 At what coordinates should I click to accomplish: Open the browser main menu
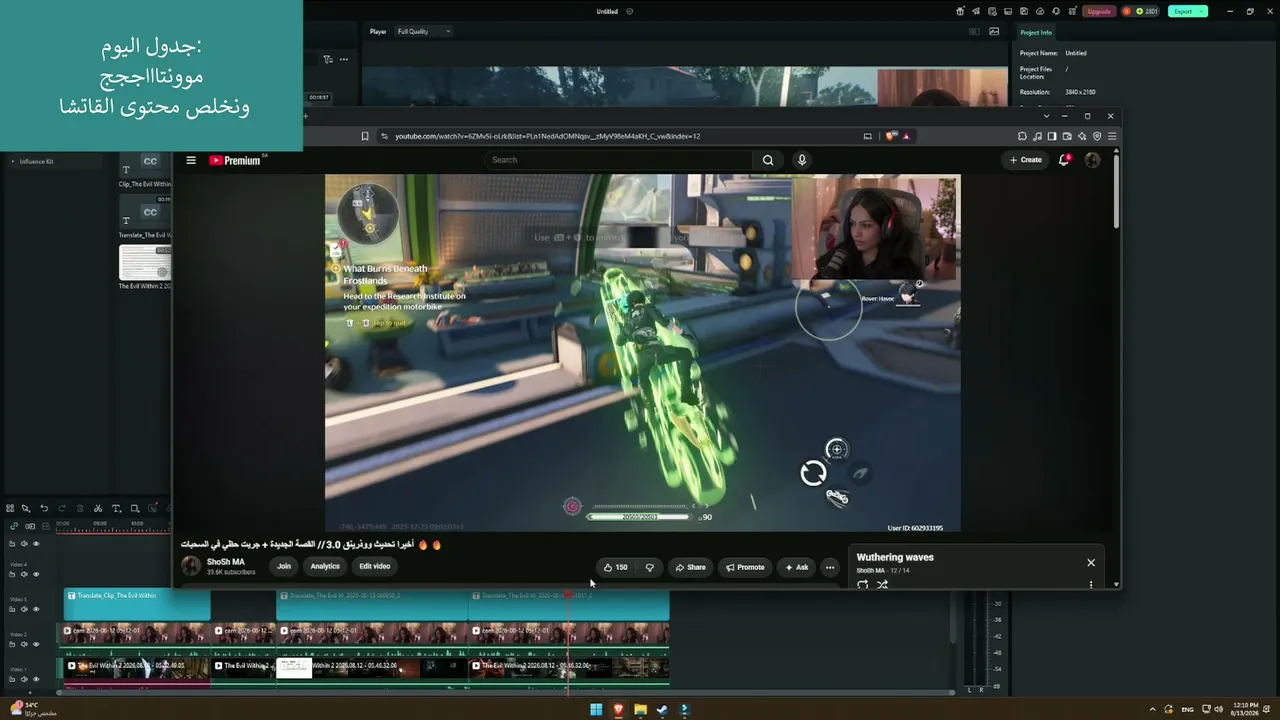(x=1111, y=136)
